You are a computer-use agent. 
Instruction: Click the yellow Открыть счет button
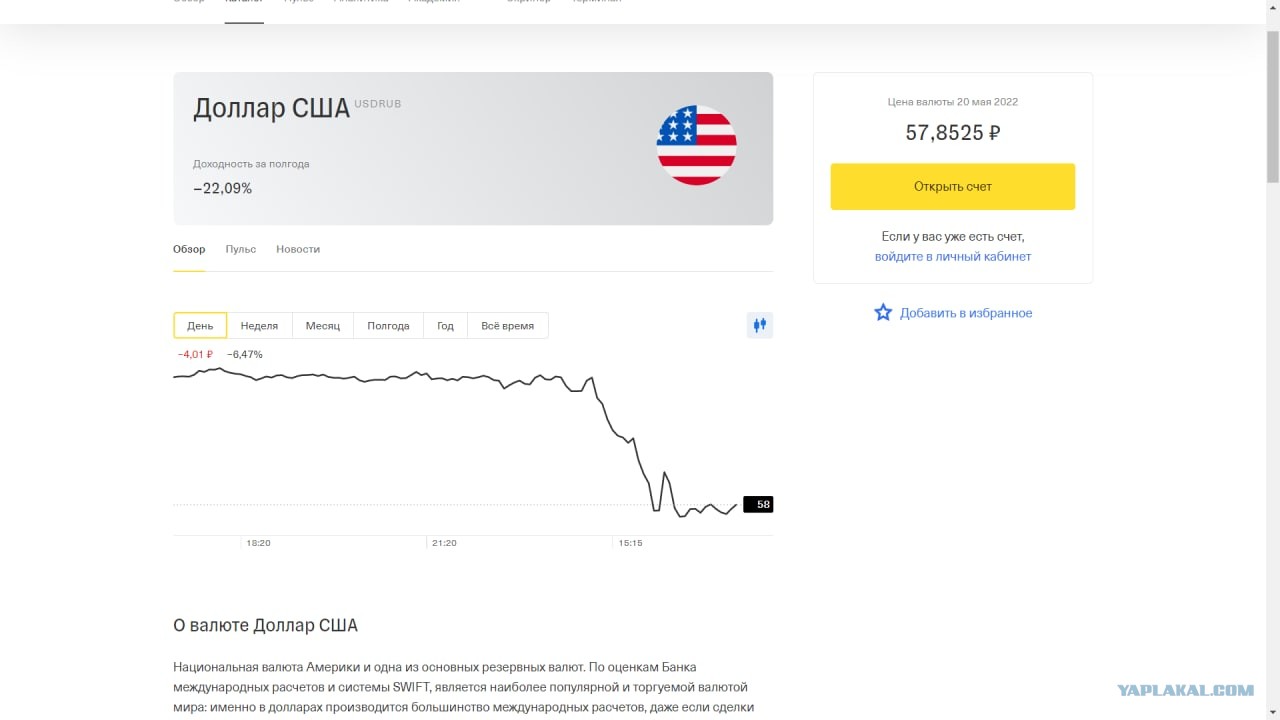[x=953, y=187]
